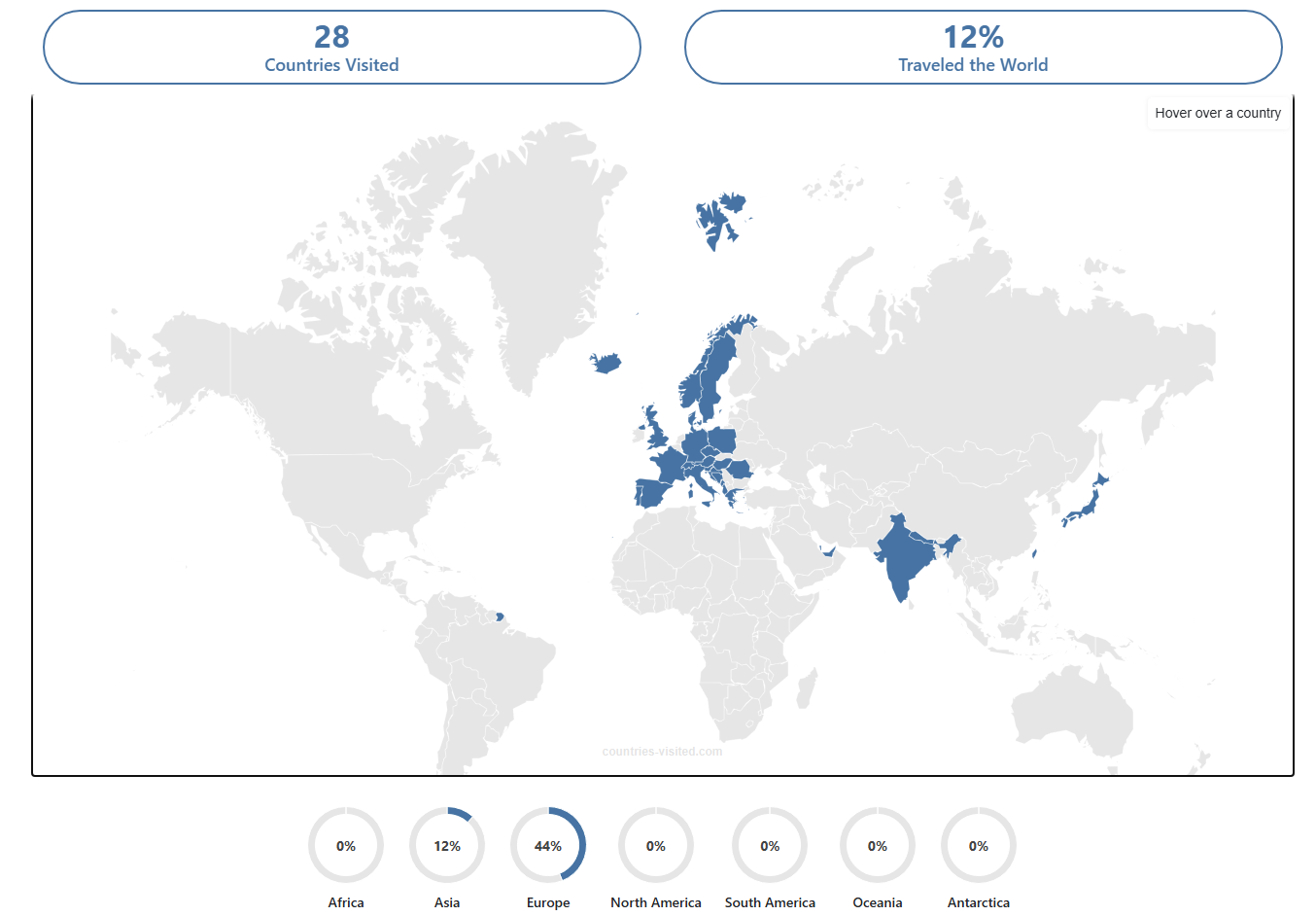This screenshot has width=1316, height=916.
Task: Click the North America 0% progress ring
Action: pyautogui.click(x=656, y=845)
